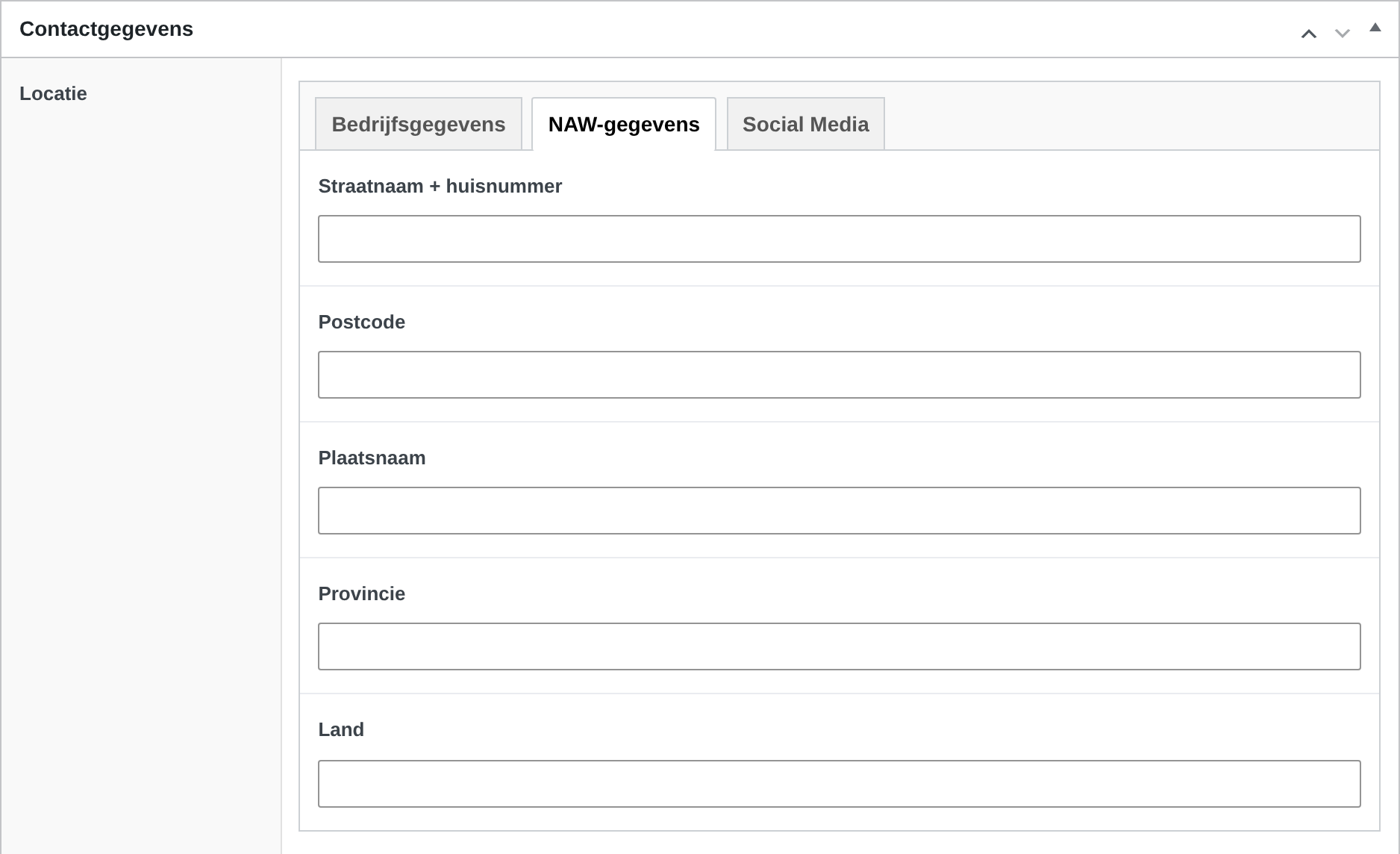The width and height of the screenshot is (1400, 854).
Task: Click into the Postcode input field
Action: click(x=840, y=375)
